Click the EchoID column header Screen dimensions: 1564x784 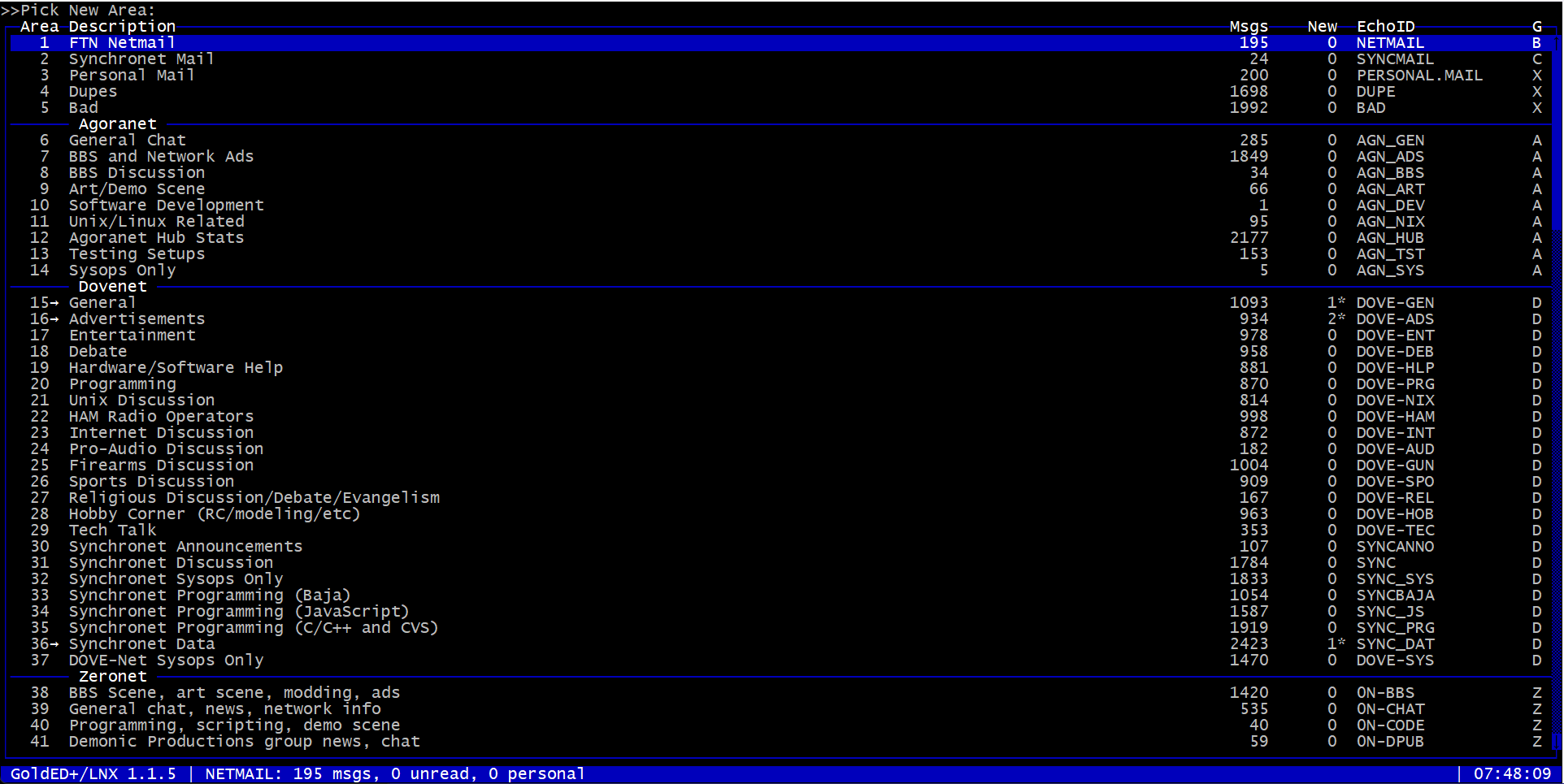(1385, 27)
